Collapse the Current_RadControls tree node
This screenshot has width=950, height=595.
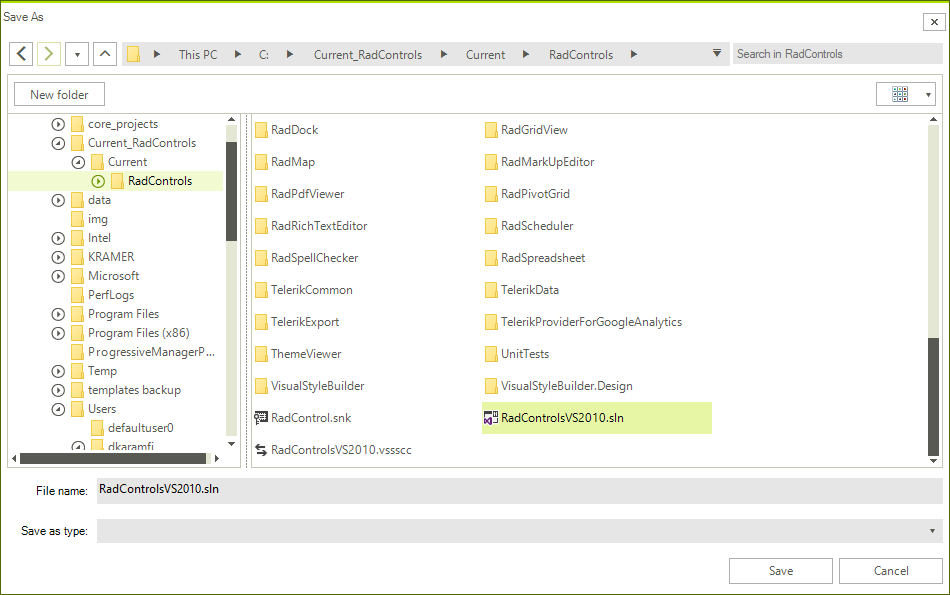(x=58, y=142)
